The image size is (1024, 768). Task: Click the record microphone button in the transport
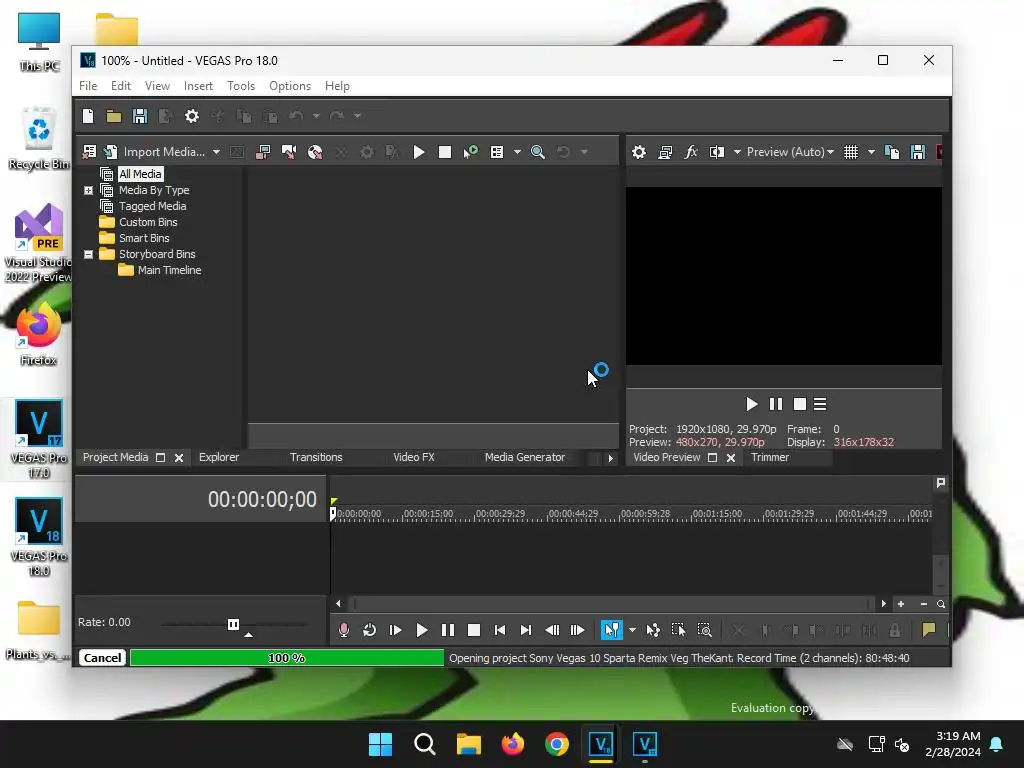[344, 630]
